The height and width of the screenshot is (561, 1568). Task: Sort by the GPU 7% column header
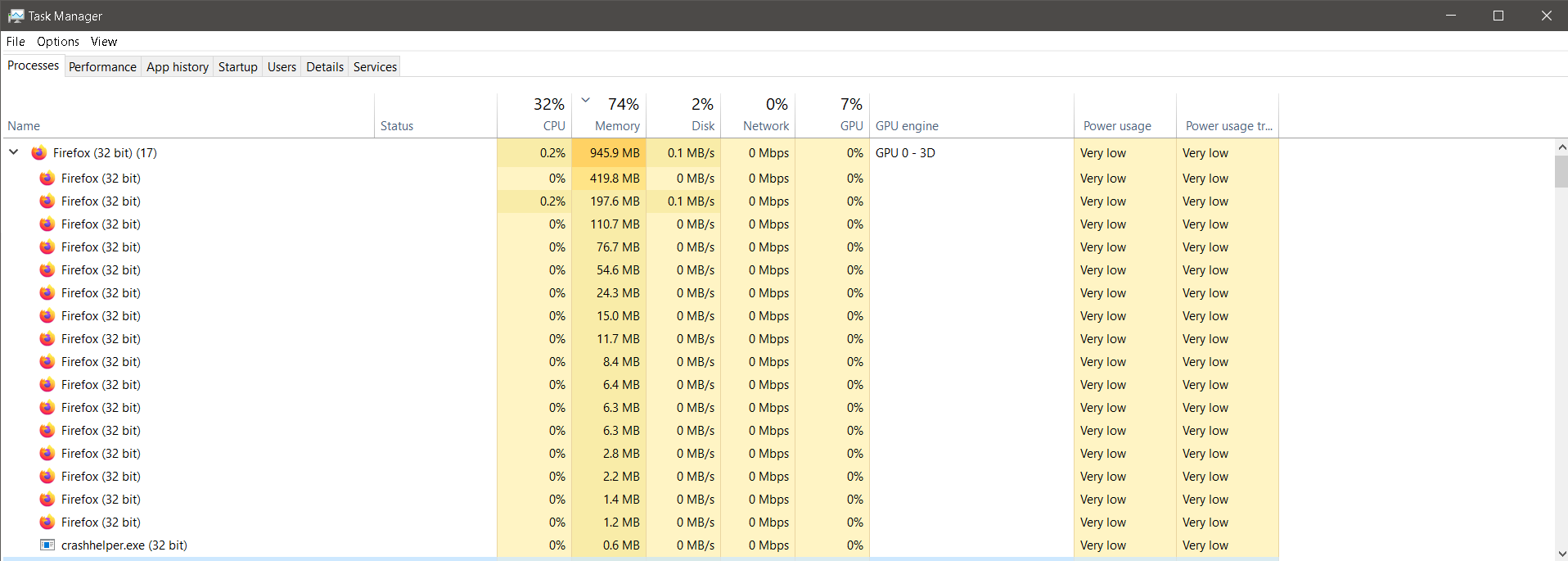click(832, 115)
